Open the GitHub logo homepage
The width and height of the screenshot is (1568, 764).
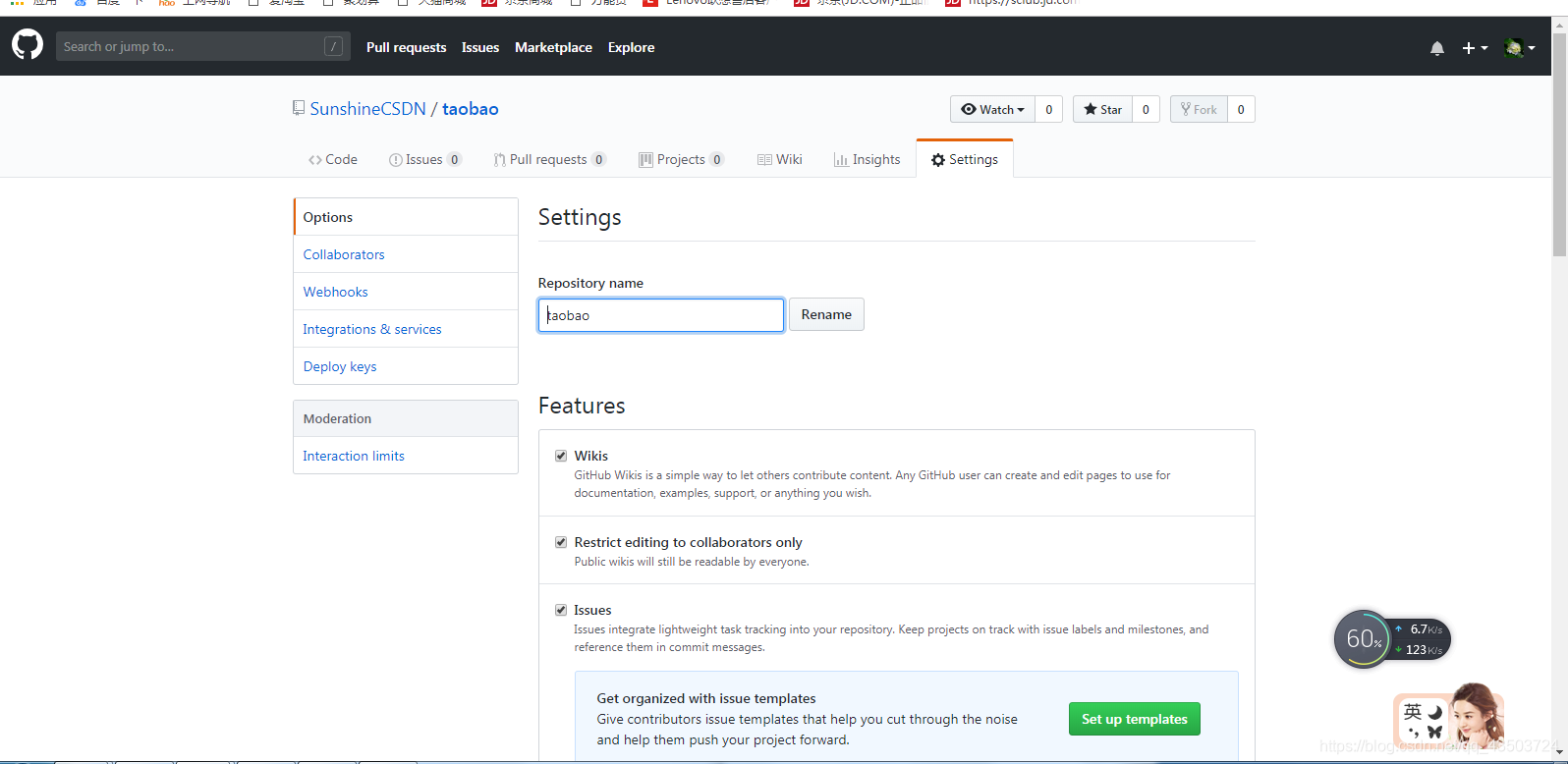28,45
